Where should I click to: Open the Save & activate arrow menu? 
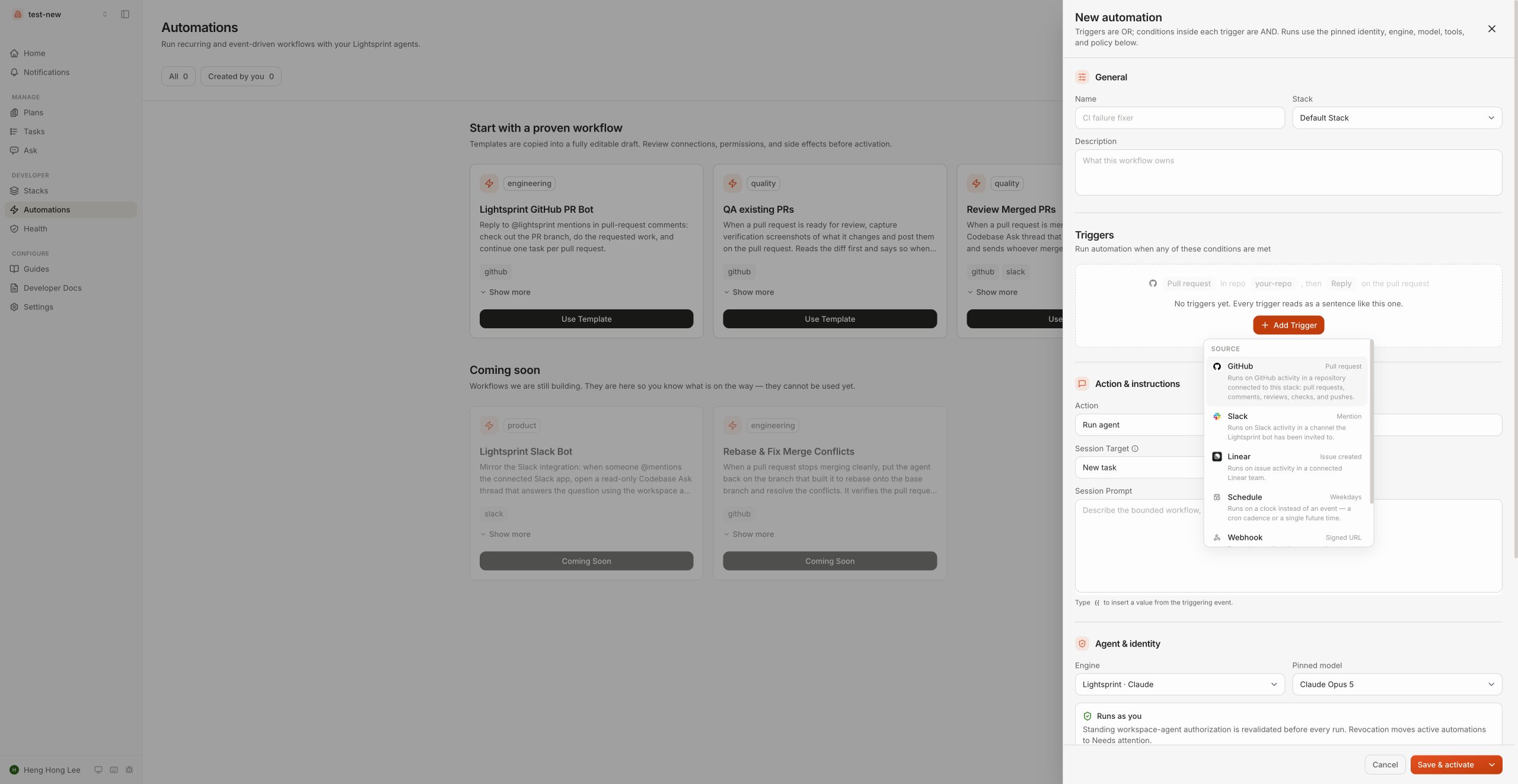(1492, 764)
